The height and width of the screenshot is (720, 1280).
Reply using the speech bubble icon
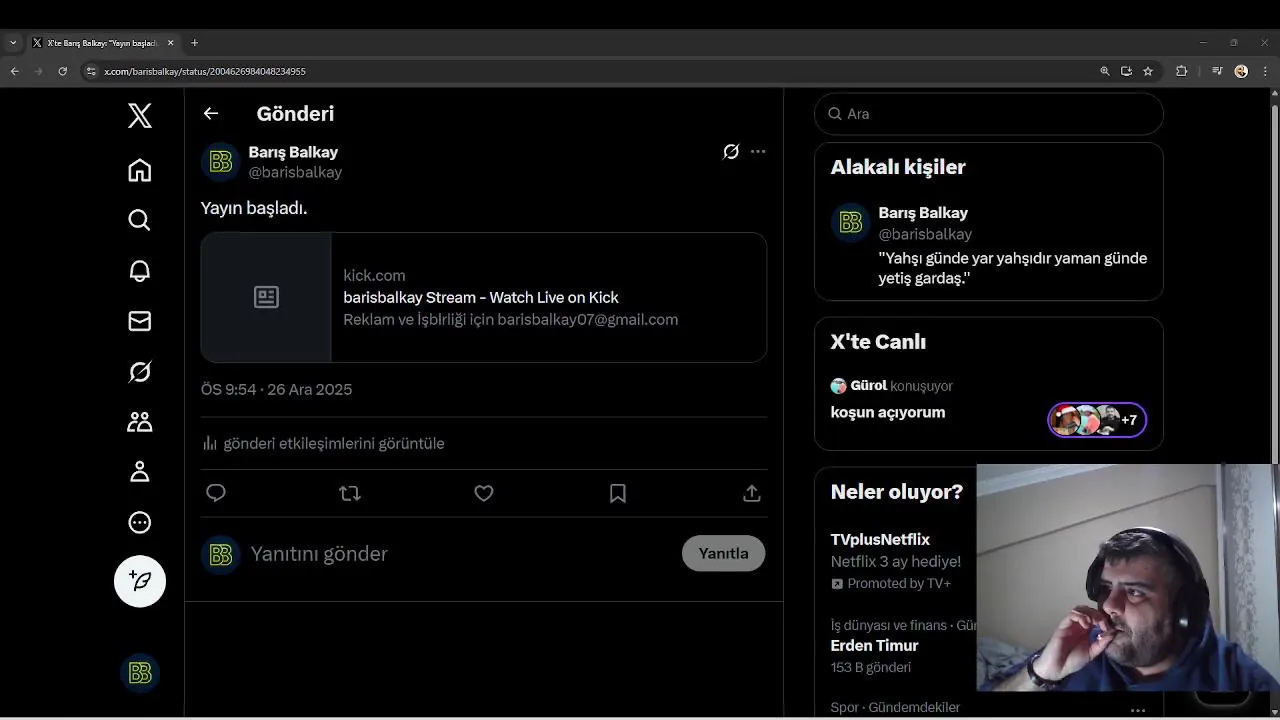[216, 493]
